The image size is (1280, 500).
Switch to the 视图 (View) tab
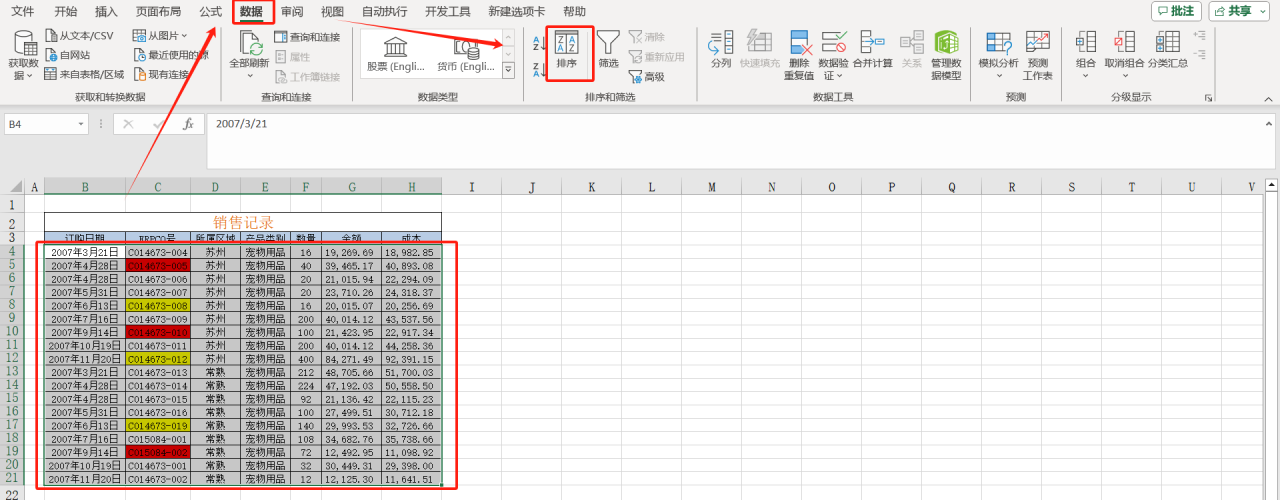333,12
